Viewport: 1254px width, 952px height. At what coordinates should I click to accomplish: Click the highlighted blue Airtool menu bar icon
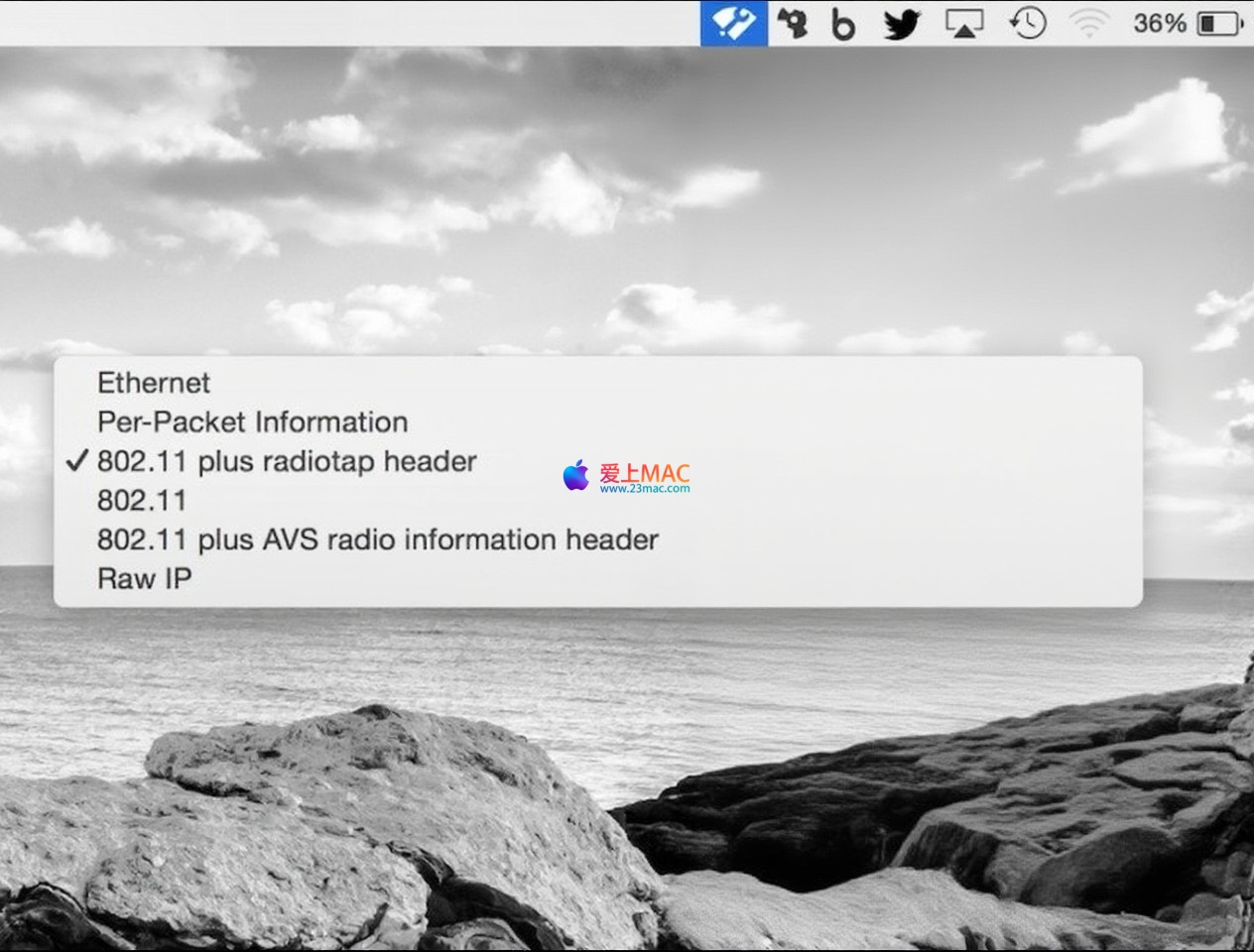point(734,23)
